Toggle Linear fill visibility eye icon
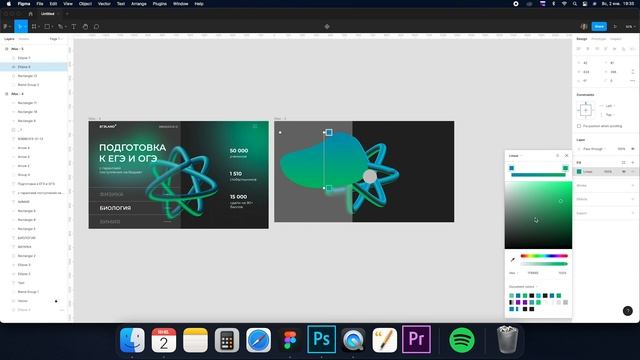The image size is (640, 360). tap(623, 172)
